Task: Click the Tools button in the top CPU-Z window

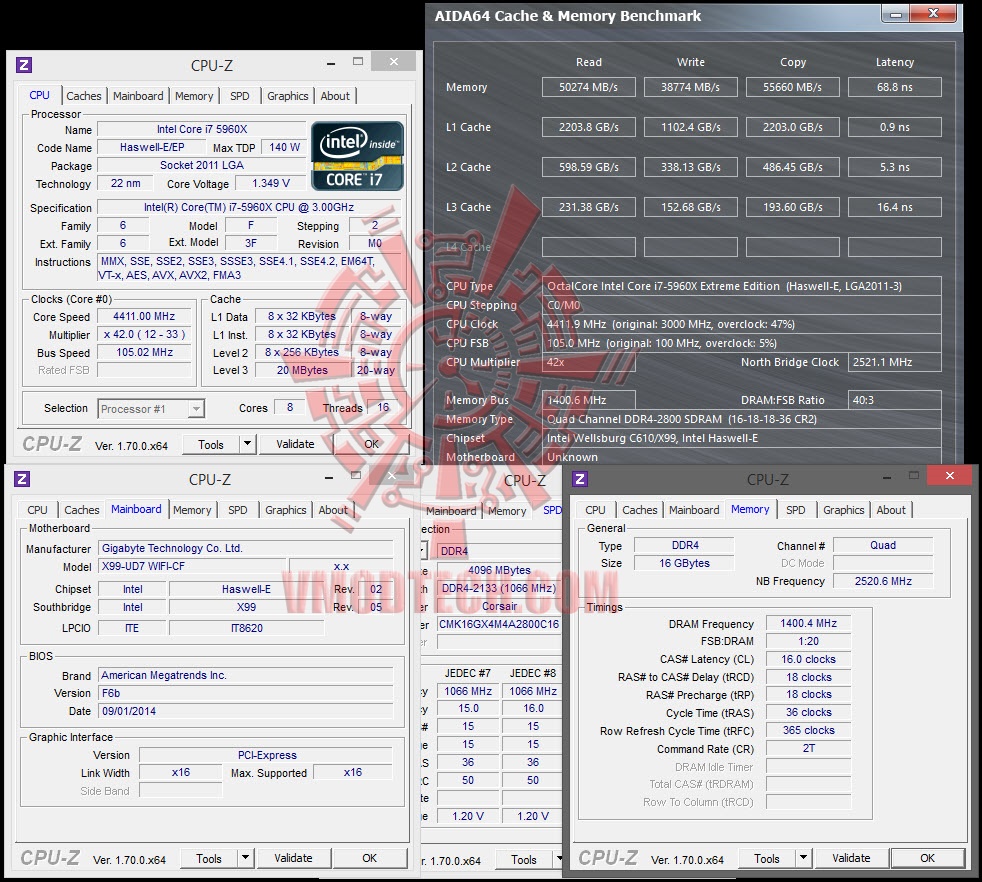Action: point(210,445)
